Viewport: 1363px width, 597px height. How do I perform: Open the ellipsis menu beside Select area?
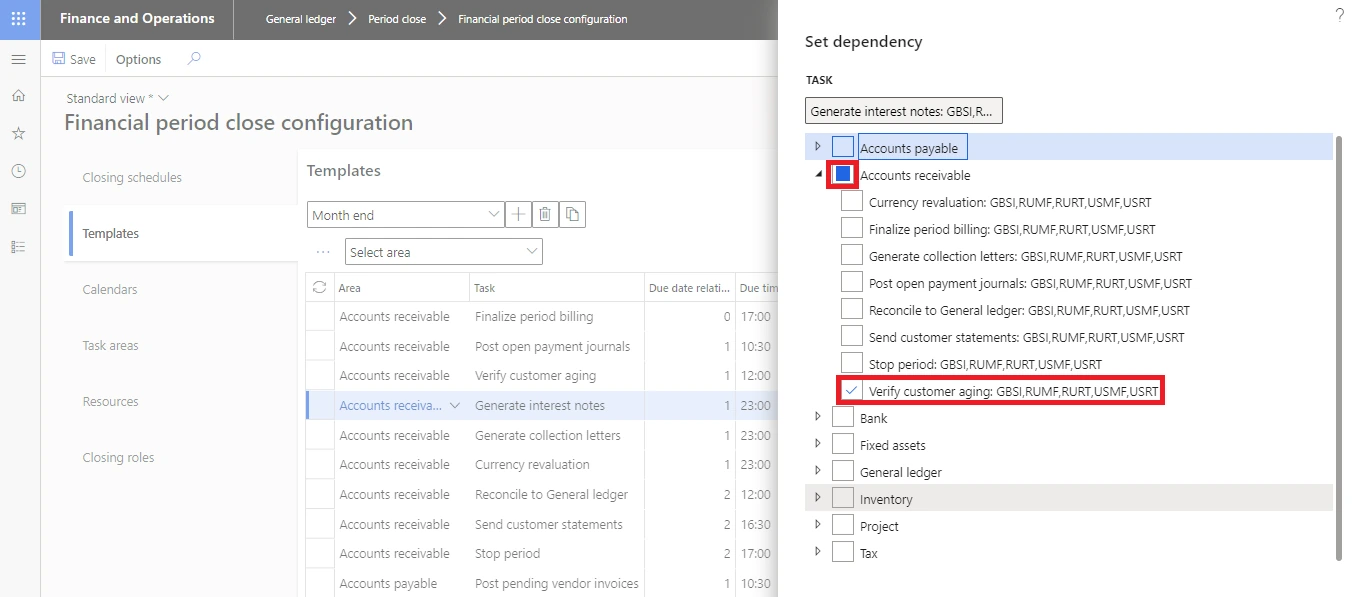(x=323, y=252)
